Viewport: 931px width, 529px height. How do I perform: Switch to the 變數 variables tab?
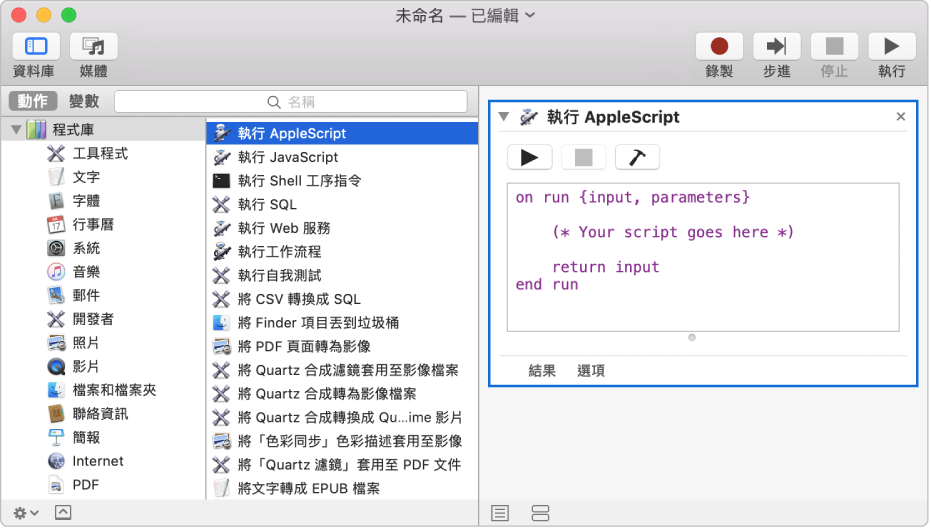(x=84, y=101)
